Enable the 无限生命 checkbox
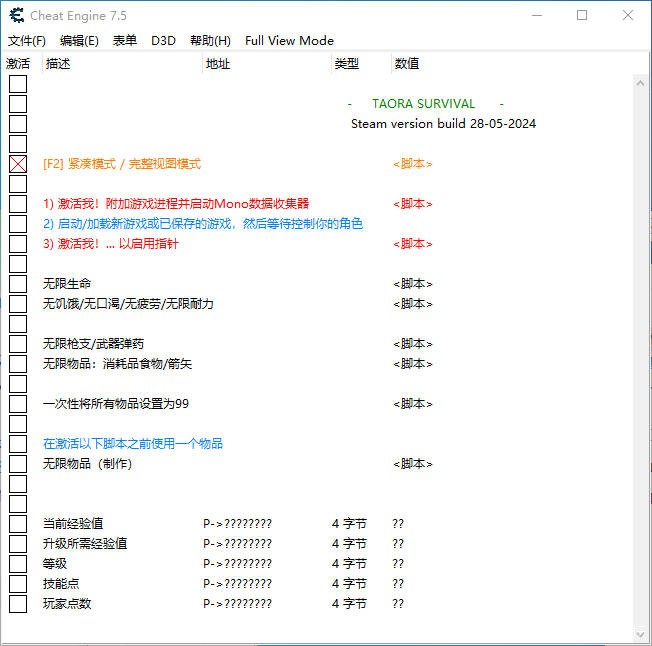This screenshot has height=646, width=652. click(18, 284)
